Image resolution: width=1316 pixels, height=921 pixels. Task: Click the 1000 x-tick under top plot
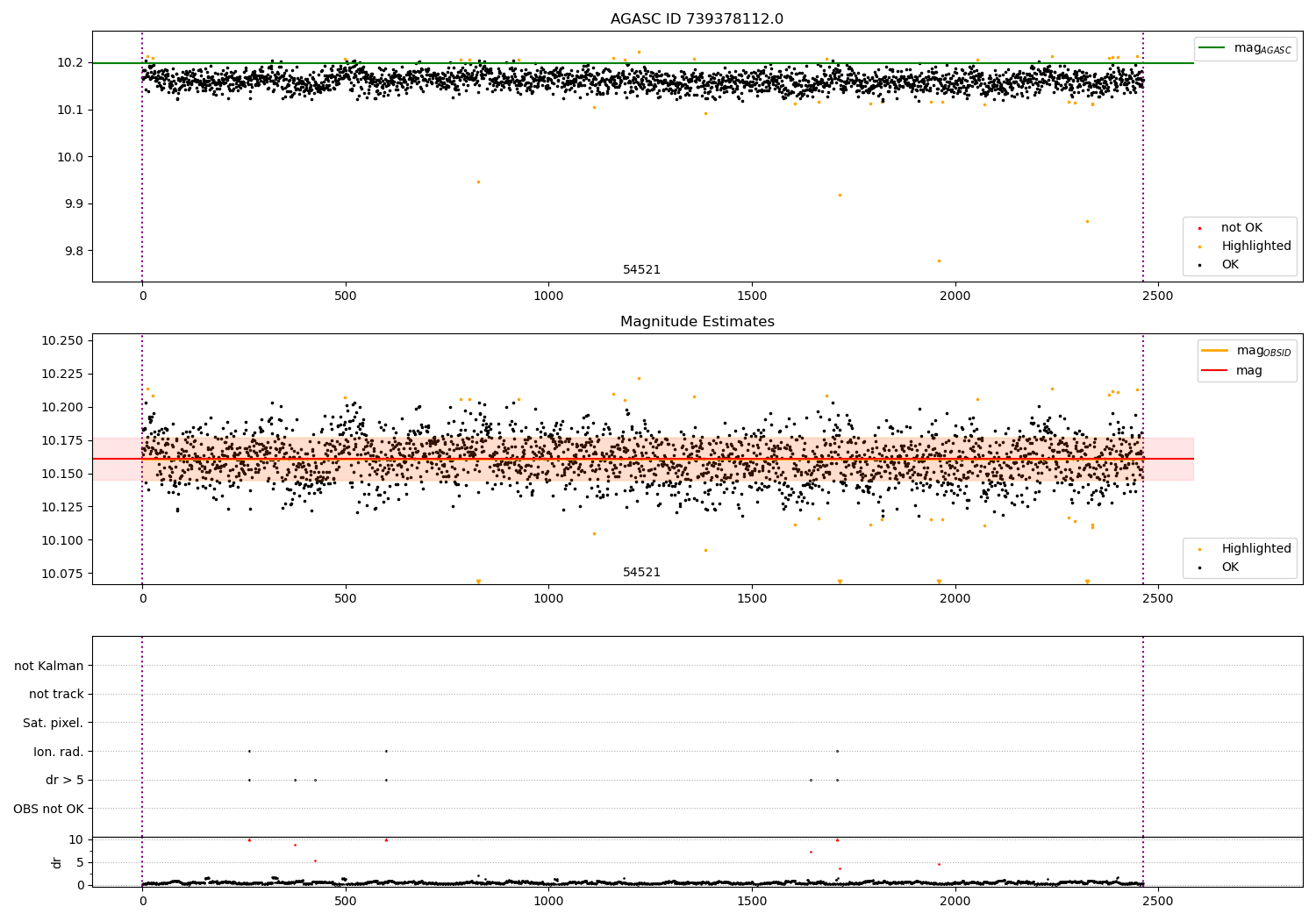coord(548,296)
